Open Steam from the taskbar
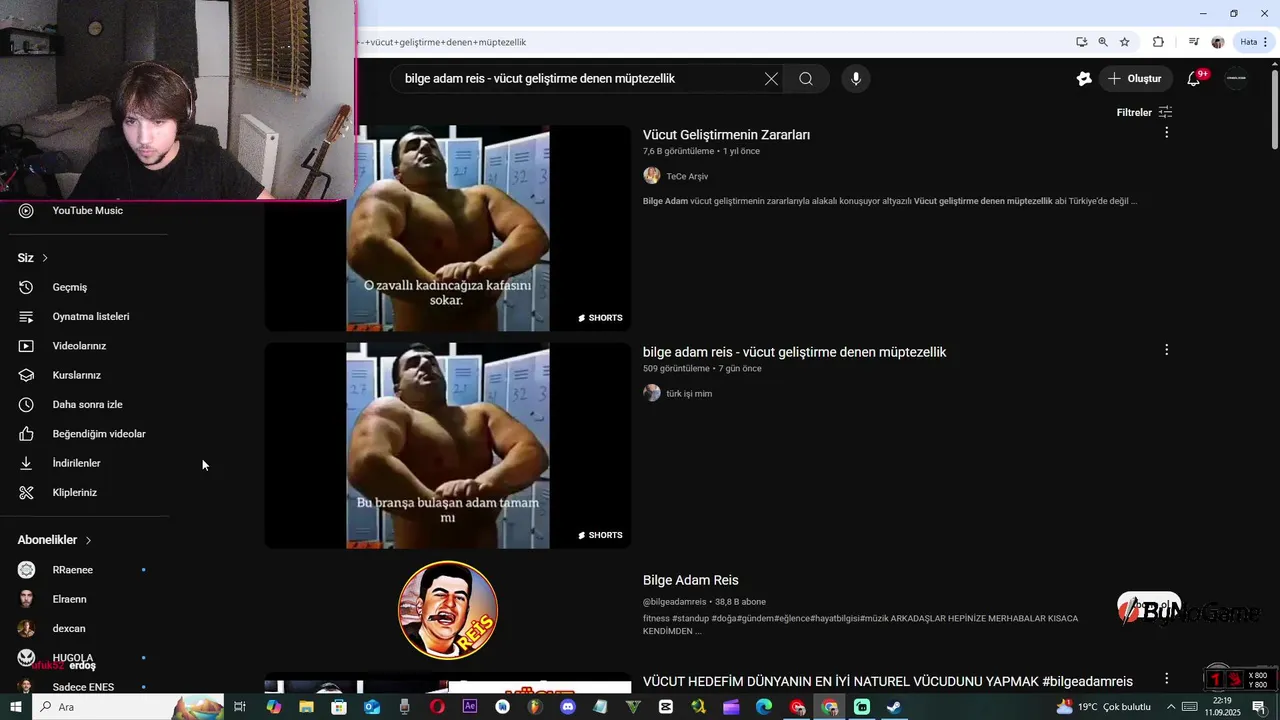 click(x=894, y=707)
